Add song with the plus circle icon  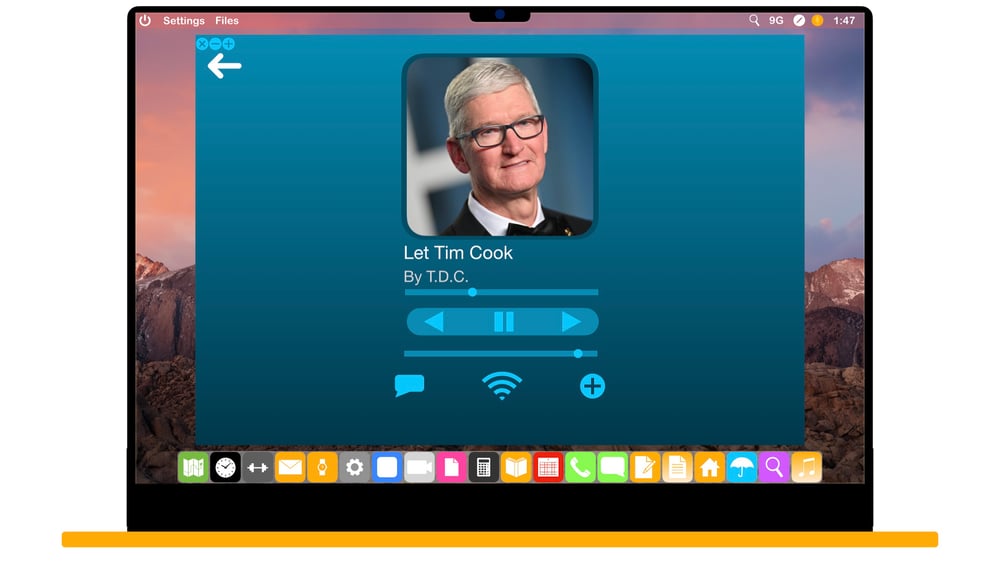click(x=592, y=386)
